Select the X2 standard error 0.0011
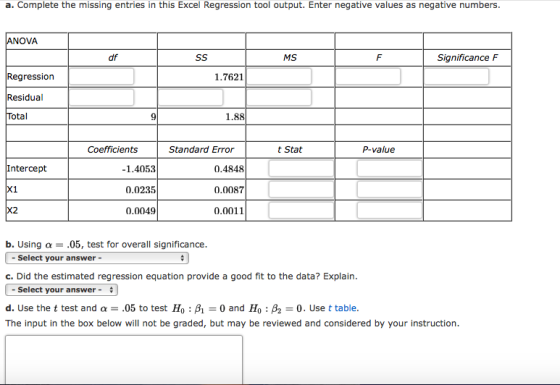Screen dimensions: 560x385 pyautogui.click(x=229, y=211)
